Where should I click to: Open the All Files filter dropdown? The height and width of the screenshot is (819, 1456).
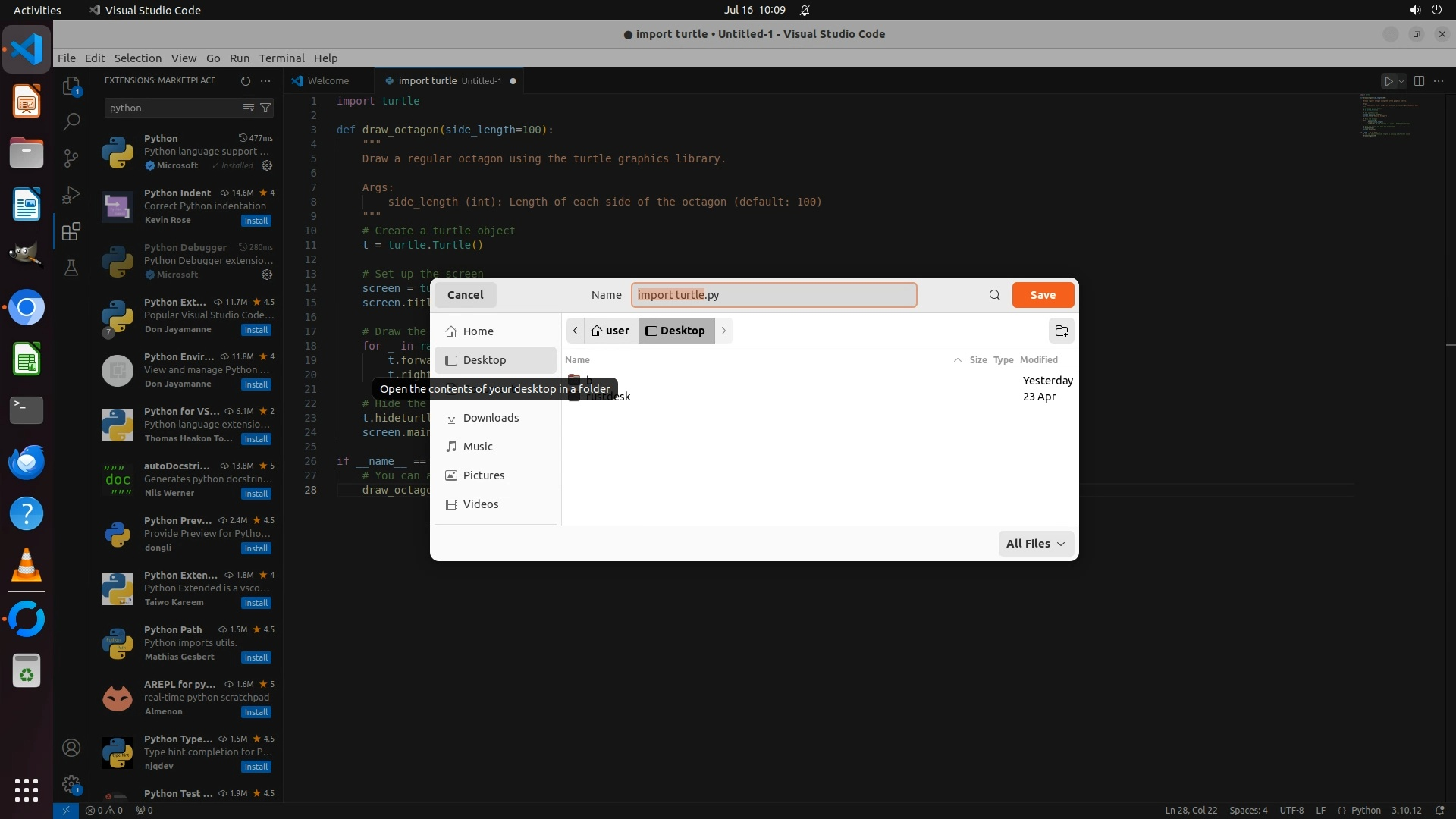pos(1035,544)
